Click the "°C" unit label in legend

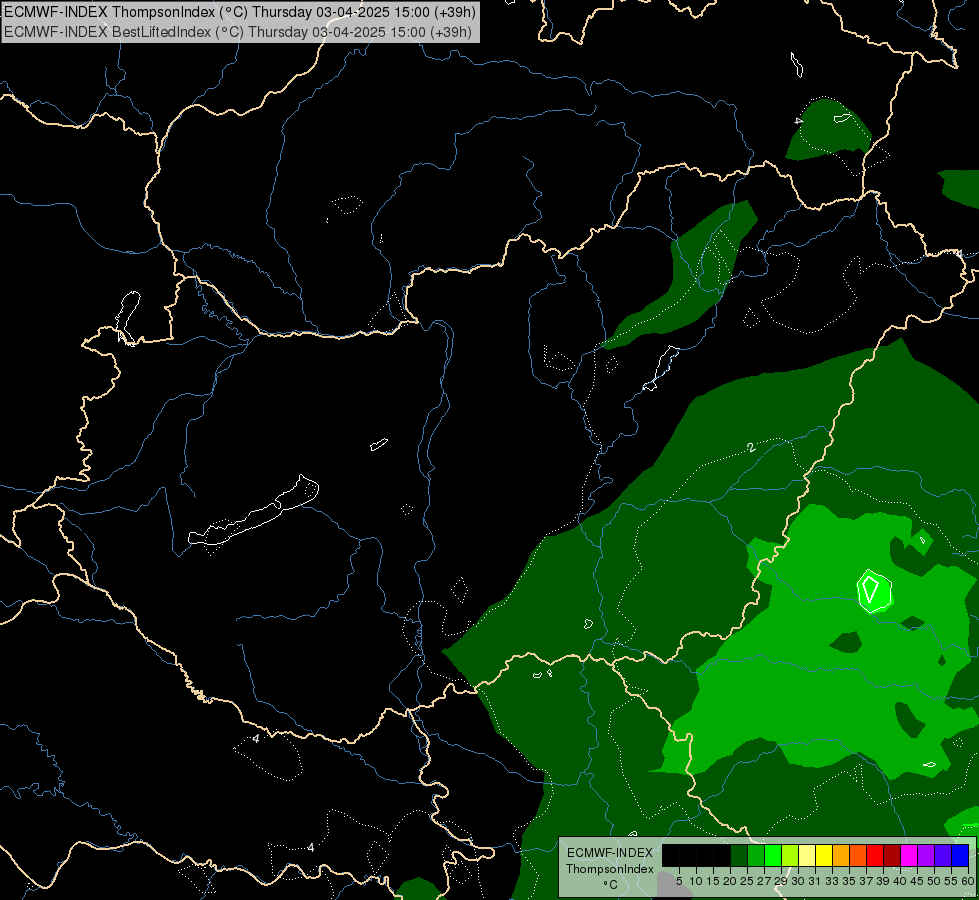(610, 884)
